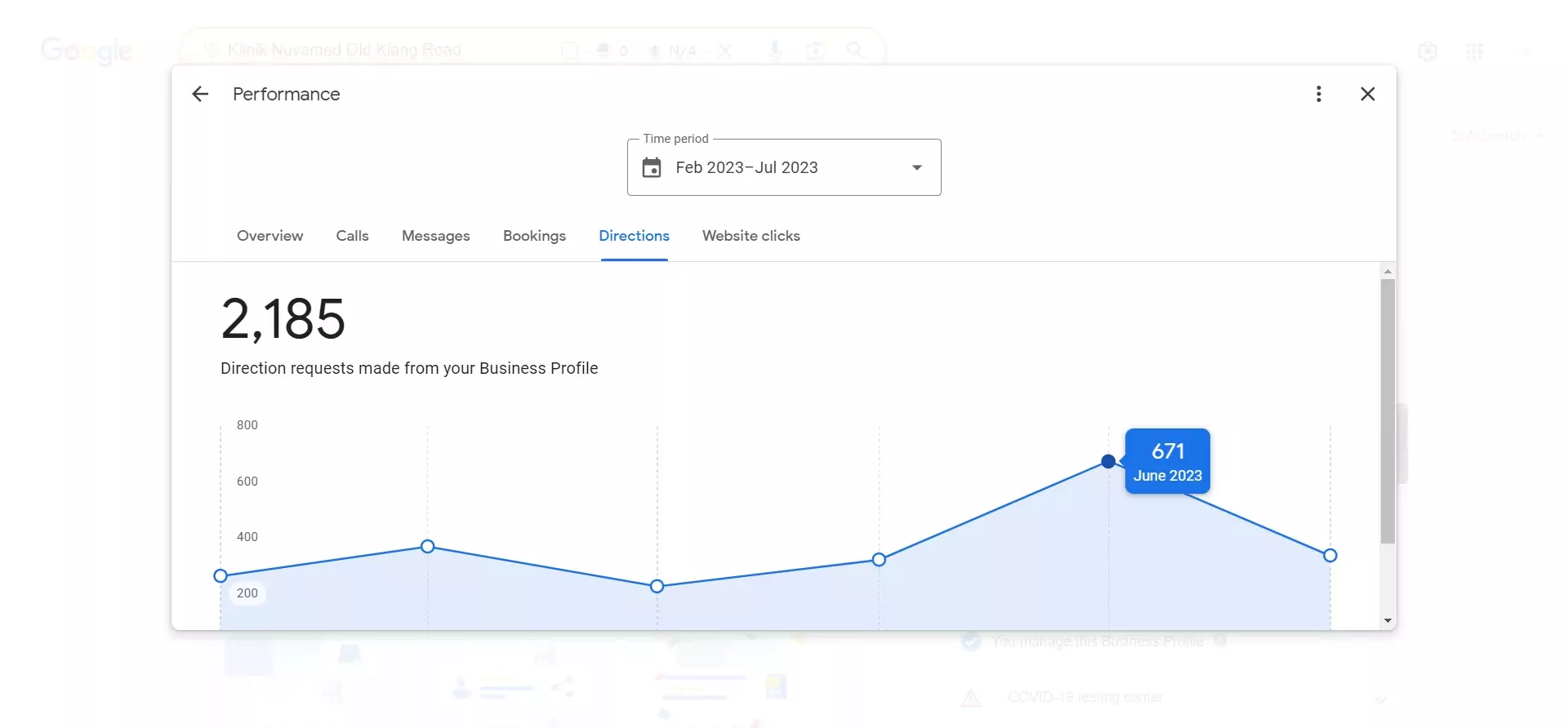1568x728 pixels.
Task: Select the data point just before June 2023
Action: point(879,559)
